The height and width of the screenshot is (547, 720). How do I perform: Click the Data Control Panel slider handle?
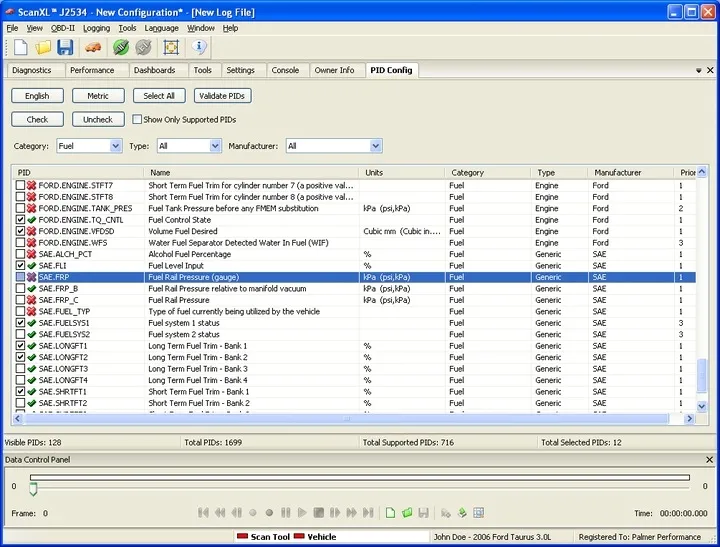[33, 489]
